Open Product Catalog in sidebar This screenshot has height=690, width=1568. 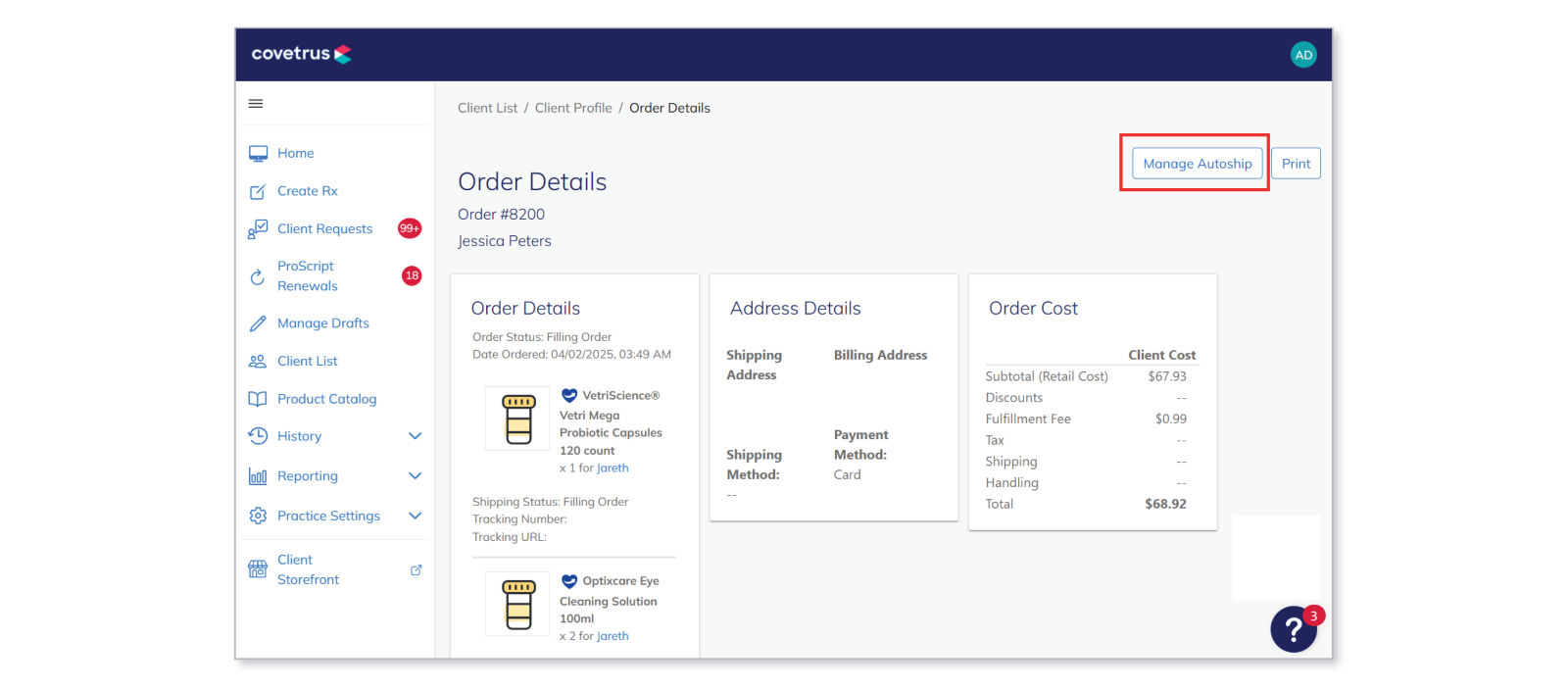(x=326, y=399)
